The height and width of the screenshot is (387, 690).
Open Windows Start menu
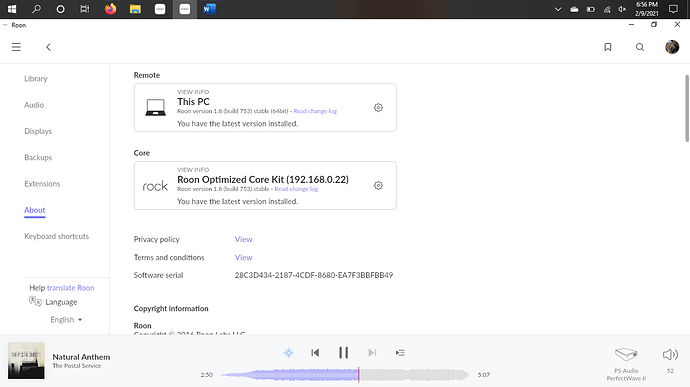pos(12,9)
